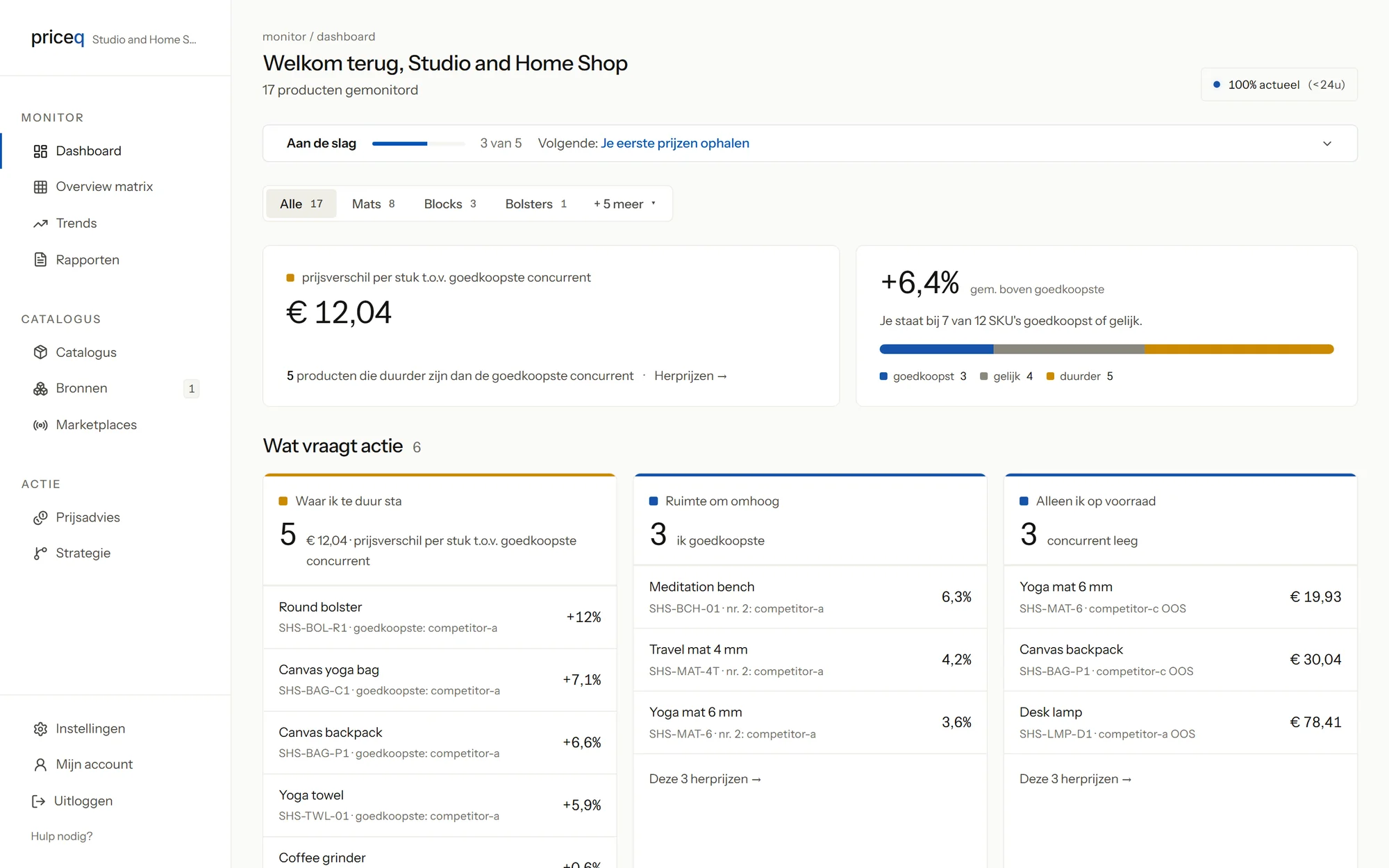Click the Prijsadvies icon

point(40,517)
